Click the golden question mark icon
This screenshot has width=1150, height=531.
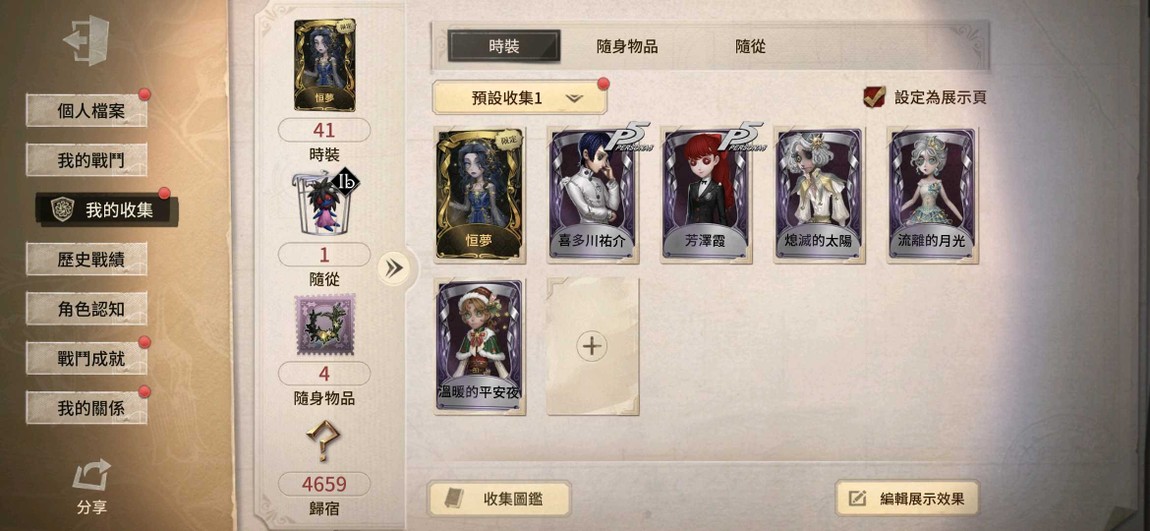(x=323, y=441)
